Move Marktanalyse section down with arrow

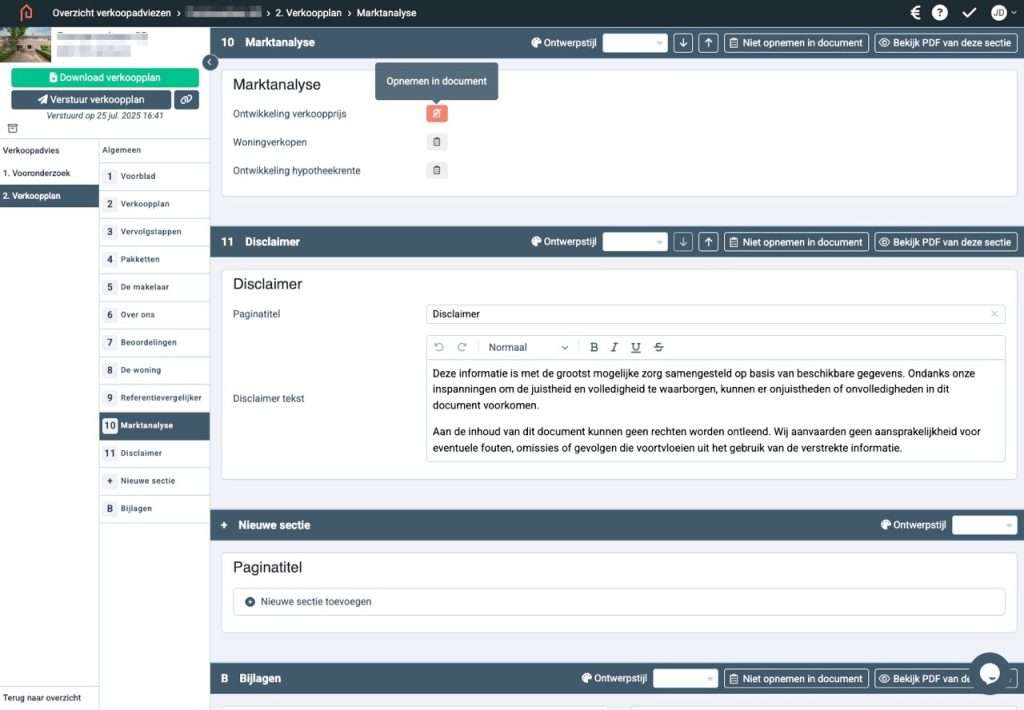[x=683, y=42]
